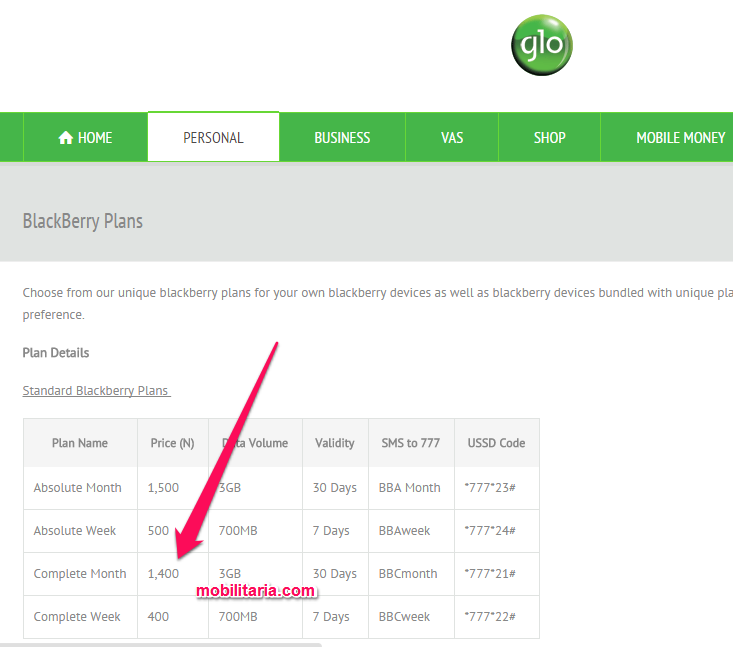Open the BUSINESS menu

pyautogui.click(x=342, y=137)
